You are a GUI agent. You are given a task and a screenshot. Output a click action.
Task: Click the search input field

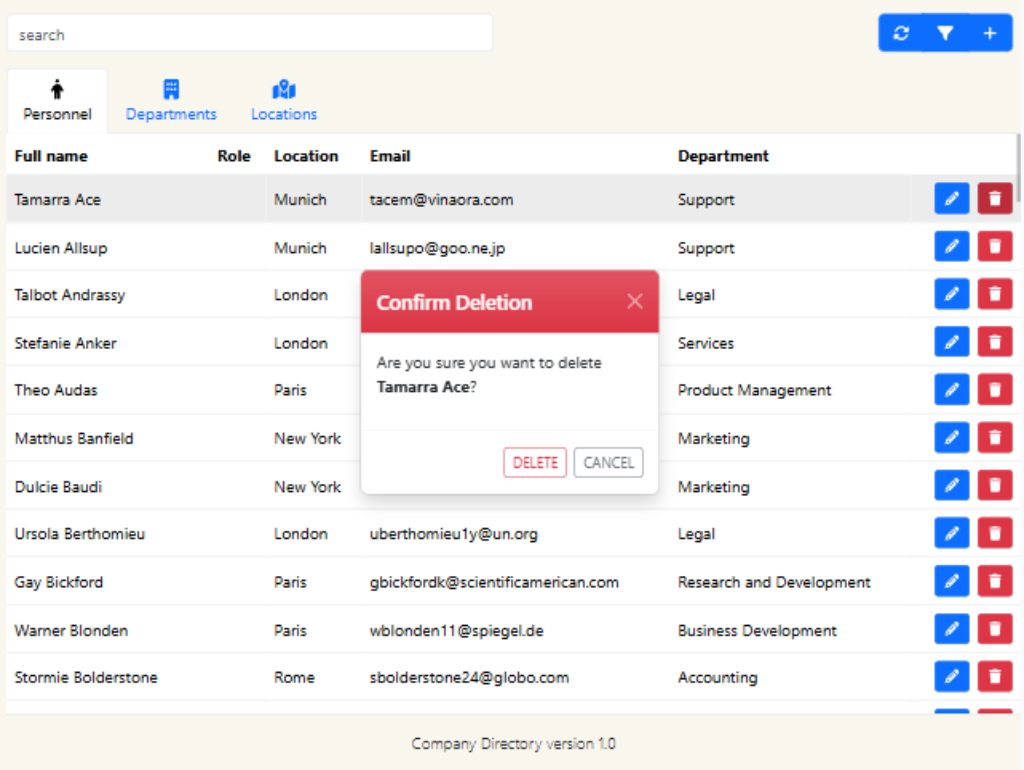(250, 34)
